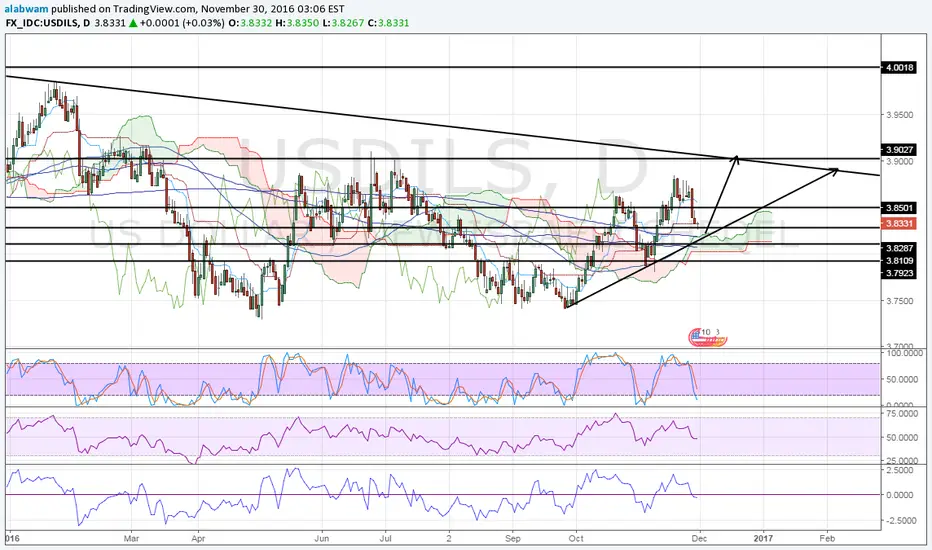This screenshot has width=932, height=550.
Task: Click the 3.9500 price axis tick
Action: coord(899,115)
